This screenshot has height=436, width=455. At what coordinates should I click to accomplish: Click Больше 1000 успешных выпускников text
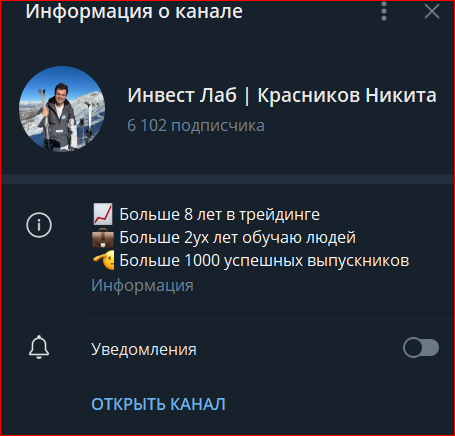coord(264,261)
